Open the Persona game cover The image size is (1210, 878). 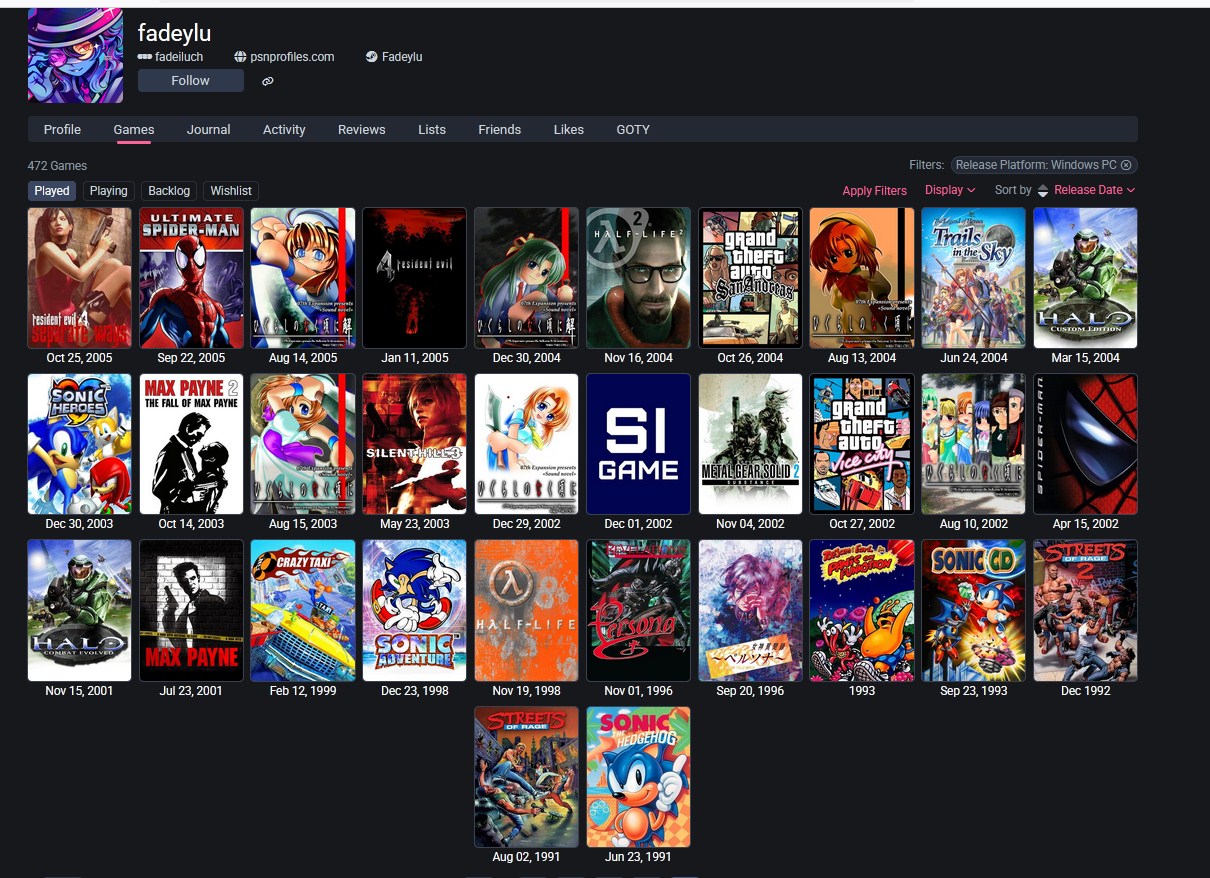click(x=638, y=611)
